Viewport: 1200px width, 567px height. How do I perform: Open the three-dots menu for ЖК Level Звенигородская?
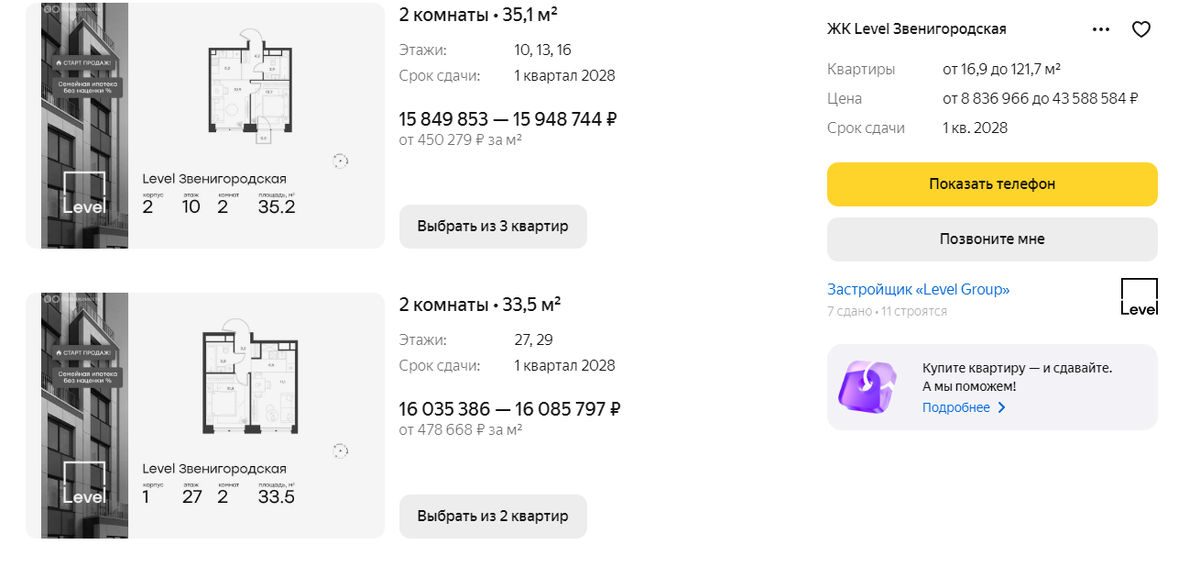[1101, 30]
